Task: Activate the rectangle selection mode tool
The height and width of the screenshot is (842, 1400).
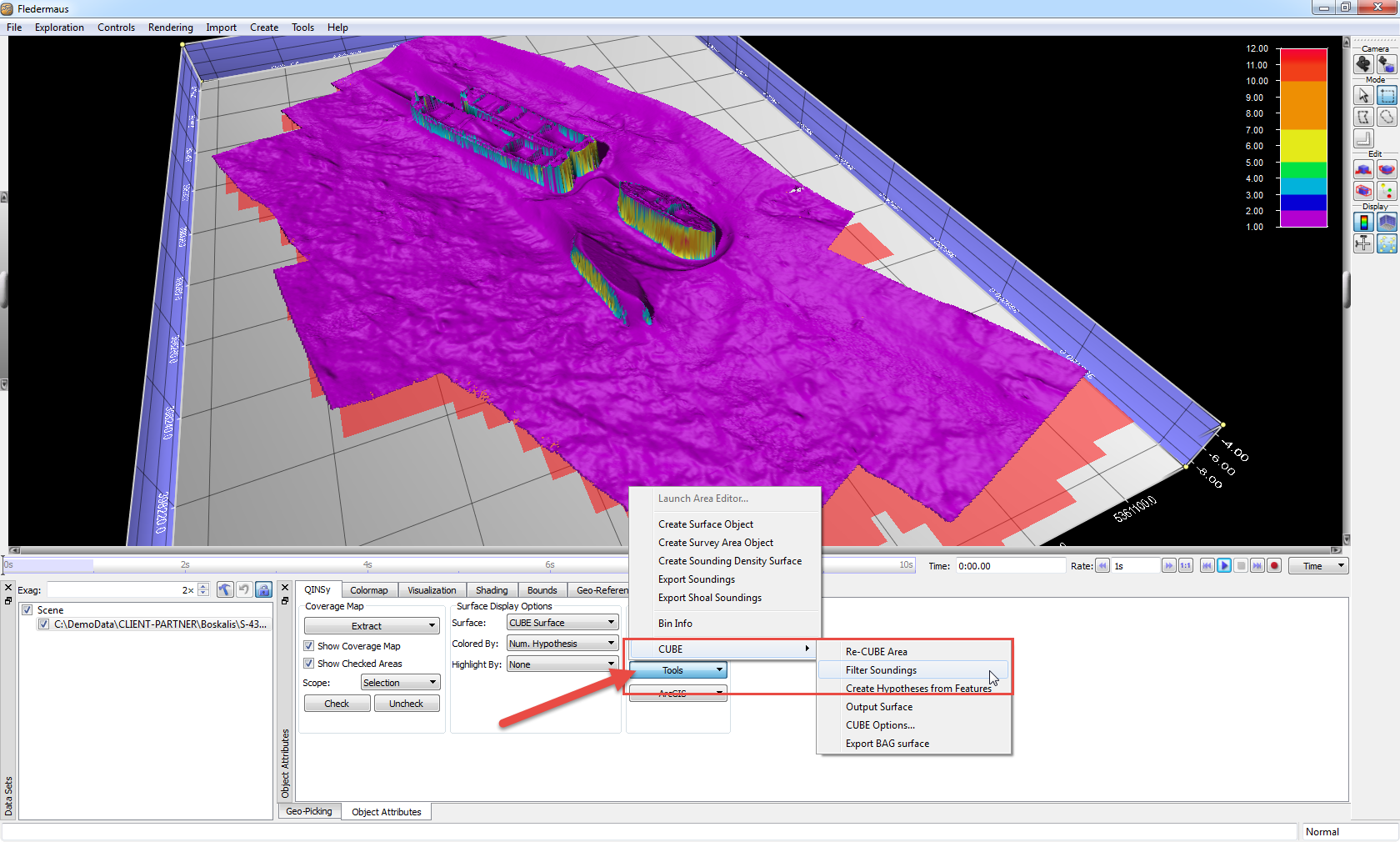Action: tap(1387, 96)
